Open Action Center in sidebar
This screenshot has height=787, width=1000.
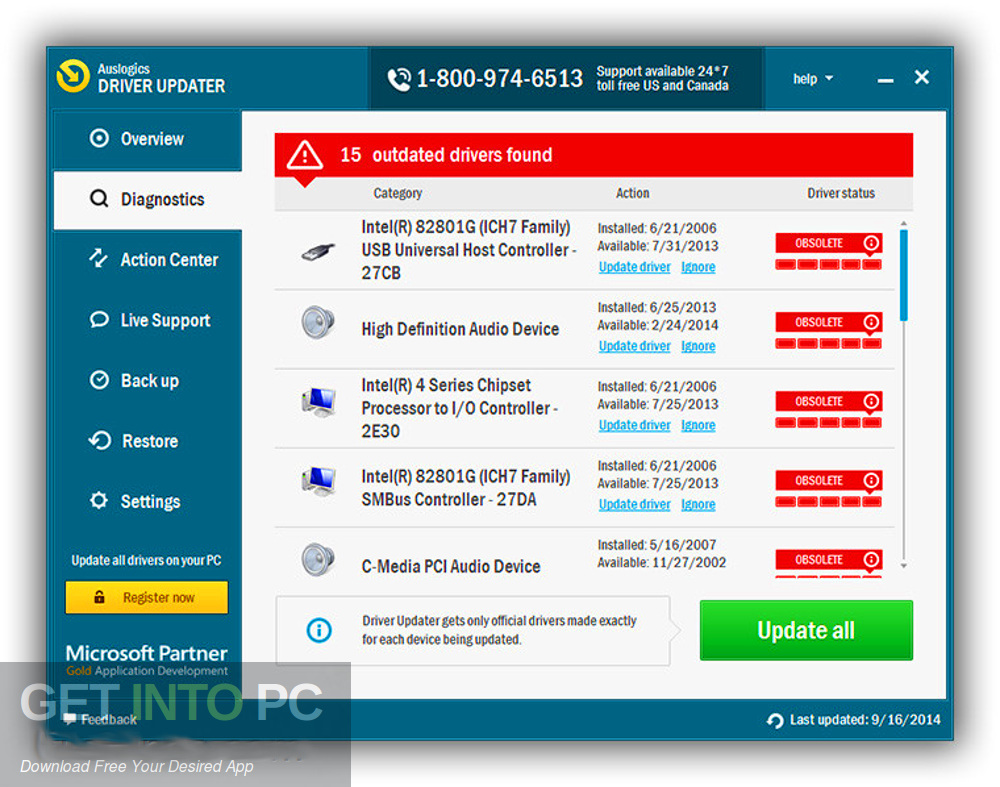[148, 260]
